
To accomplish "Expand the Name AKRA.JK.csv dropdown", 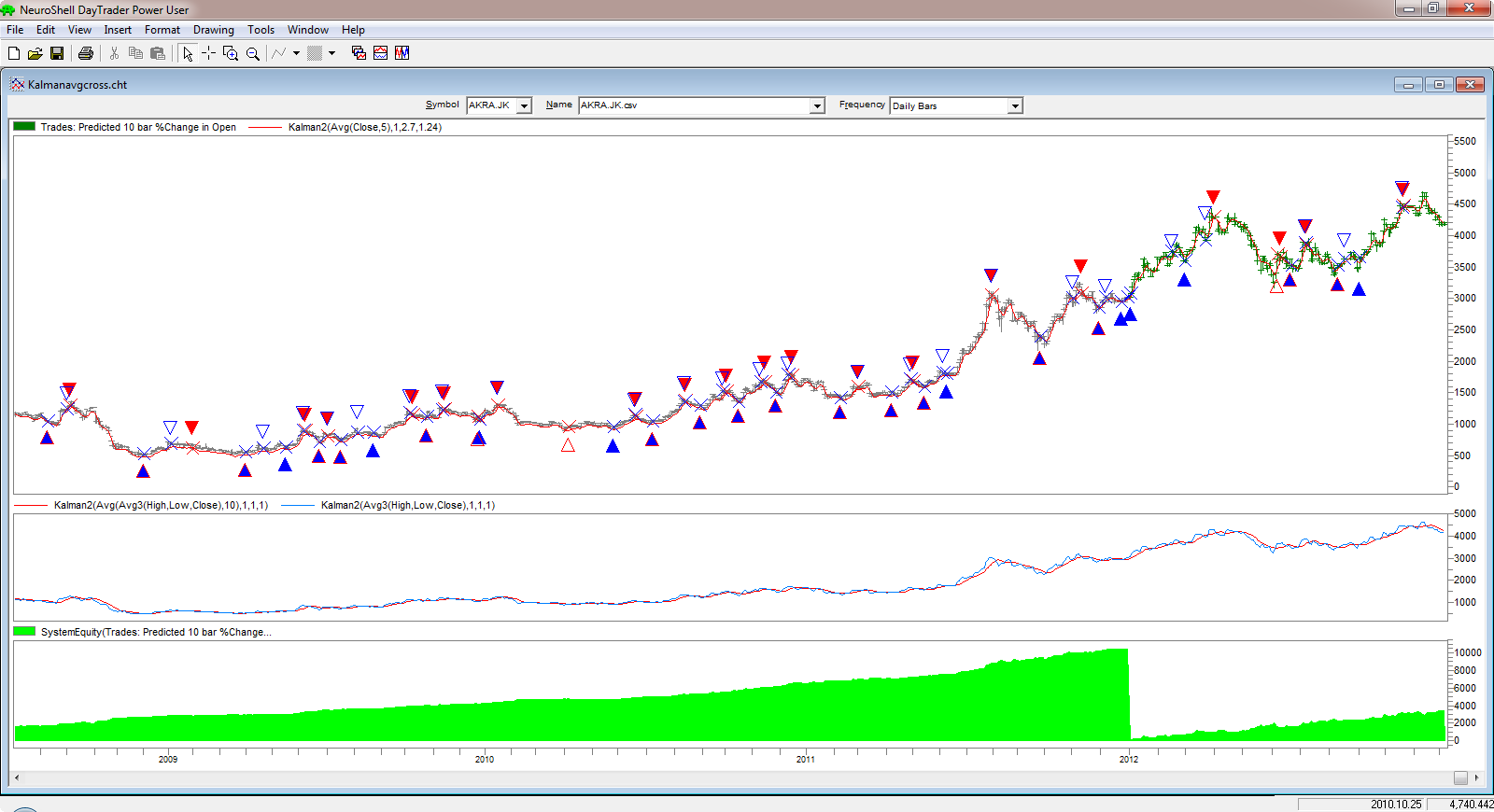I will pyautogui.click(x=817, y=105).
